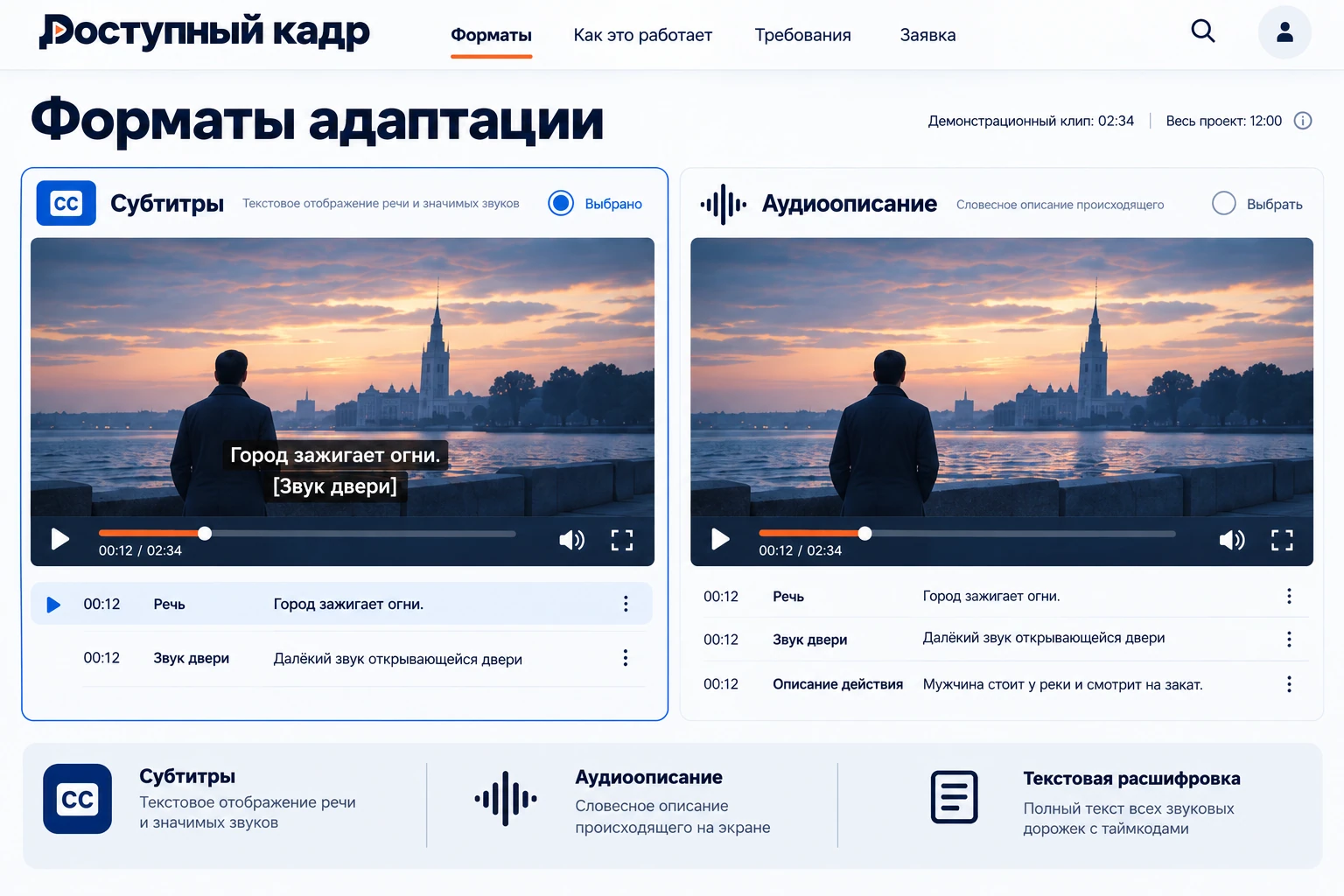Go to the Требования tab
Screen dimensions: 1344x896
(803, 35)
